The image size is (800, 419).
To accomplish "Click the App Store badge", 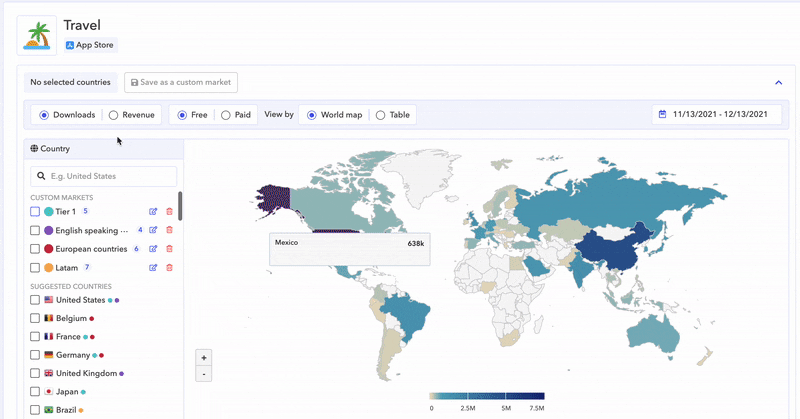I will coord(91,45).
